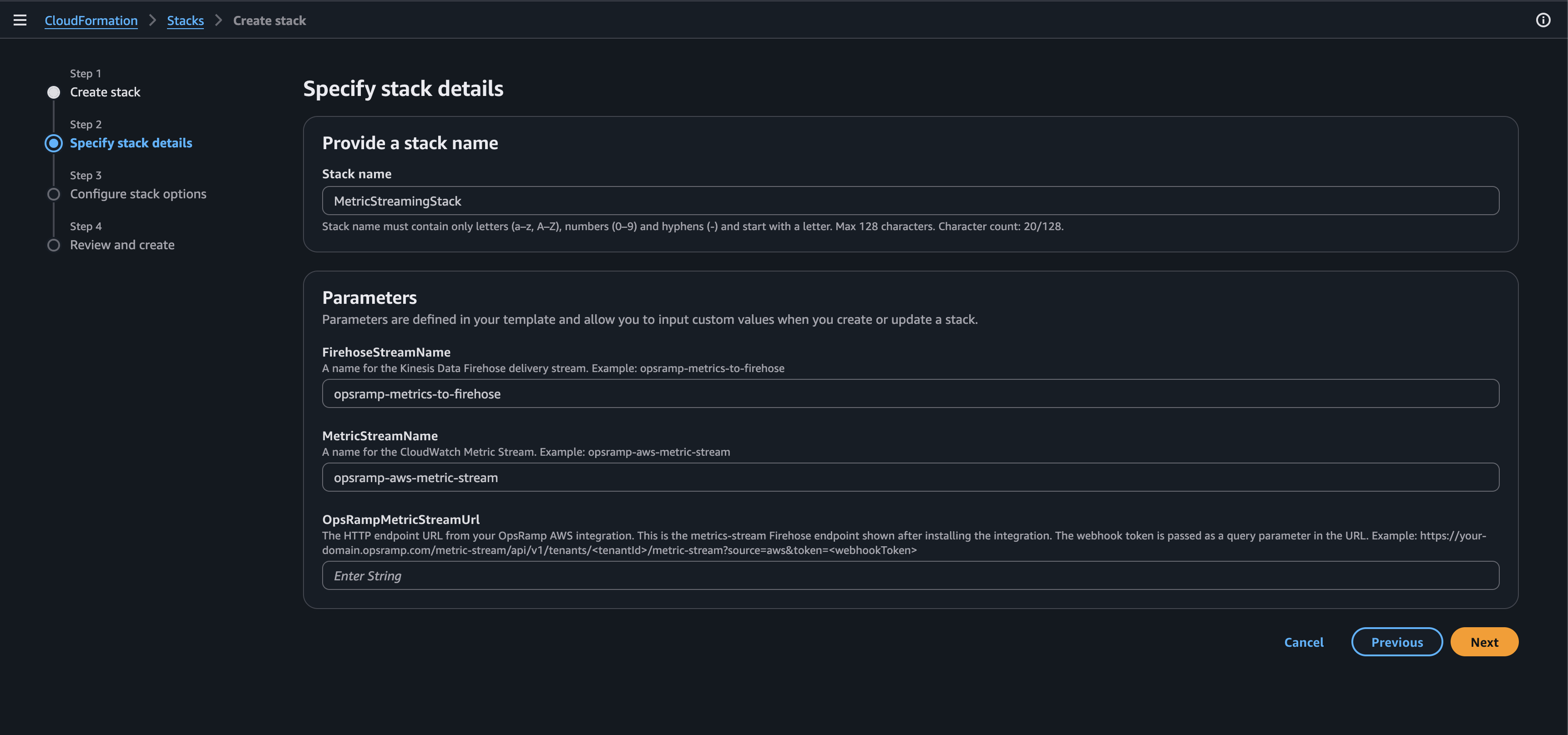Select Step 1 Create stack

click(x=105, y=92)
